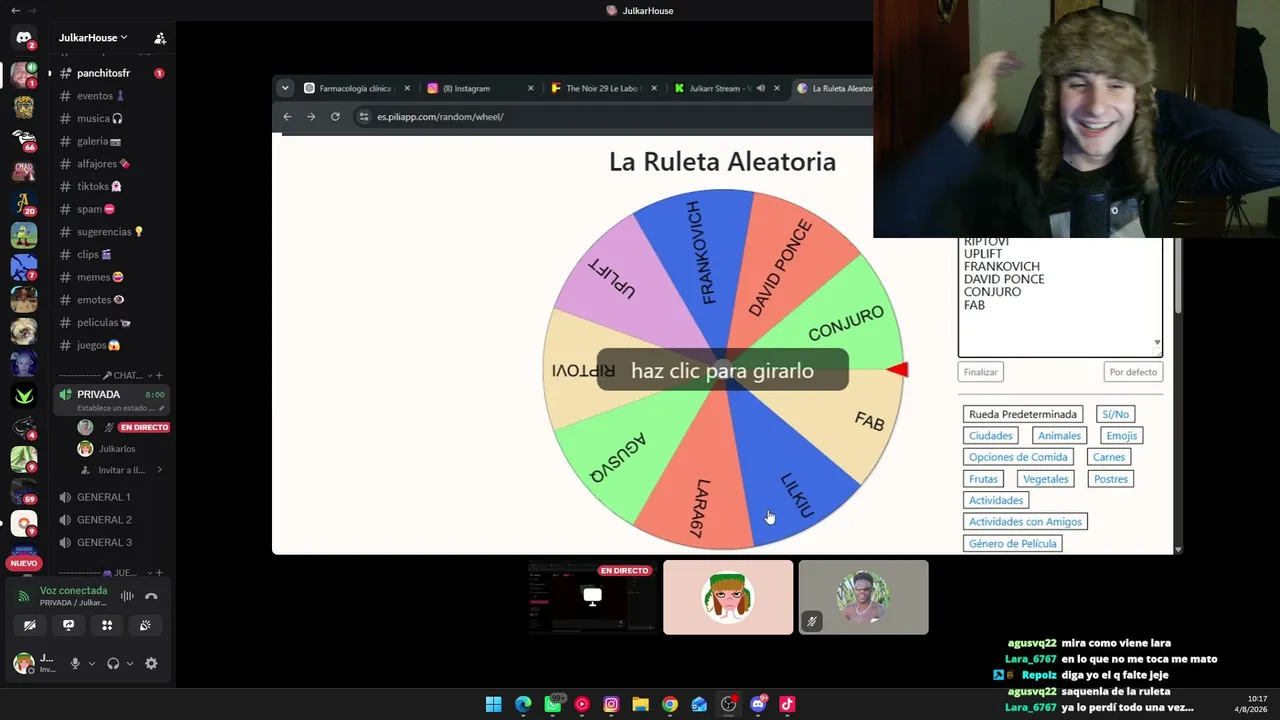Expand microphone input options arrow
1280x720 pixels.
[92, 663]
